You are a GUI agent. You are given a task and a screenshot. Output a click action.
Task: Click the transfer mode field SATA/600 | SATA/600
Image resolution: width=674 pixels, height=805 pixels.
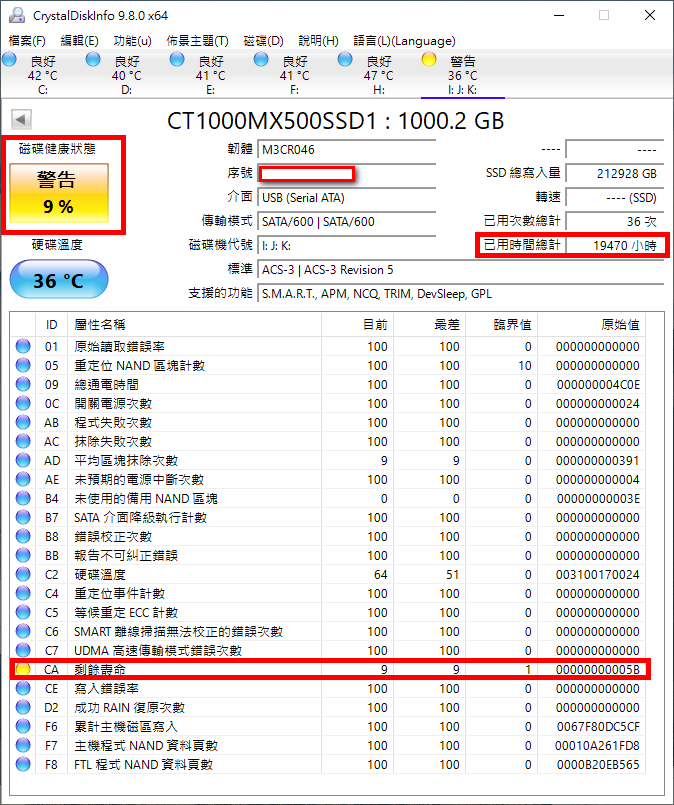[346, 222]
